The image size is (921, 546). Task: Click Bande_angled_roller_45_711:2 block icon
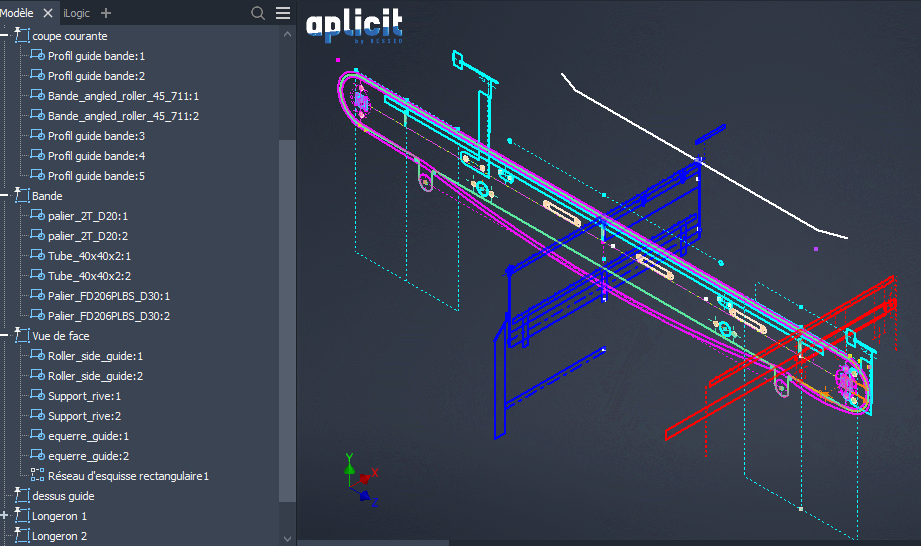[38, 115]
